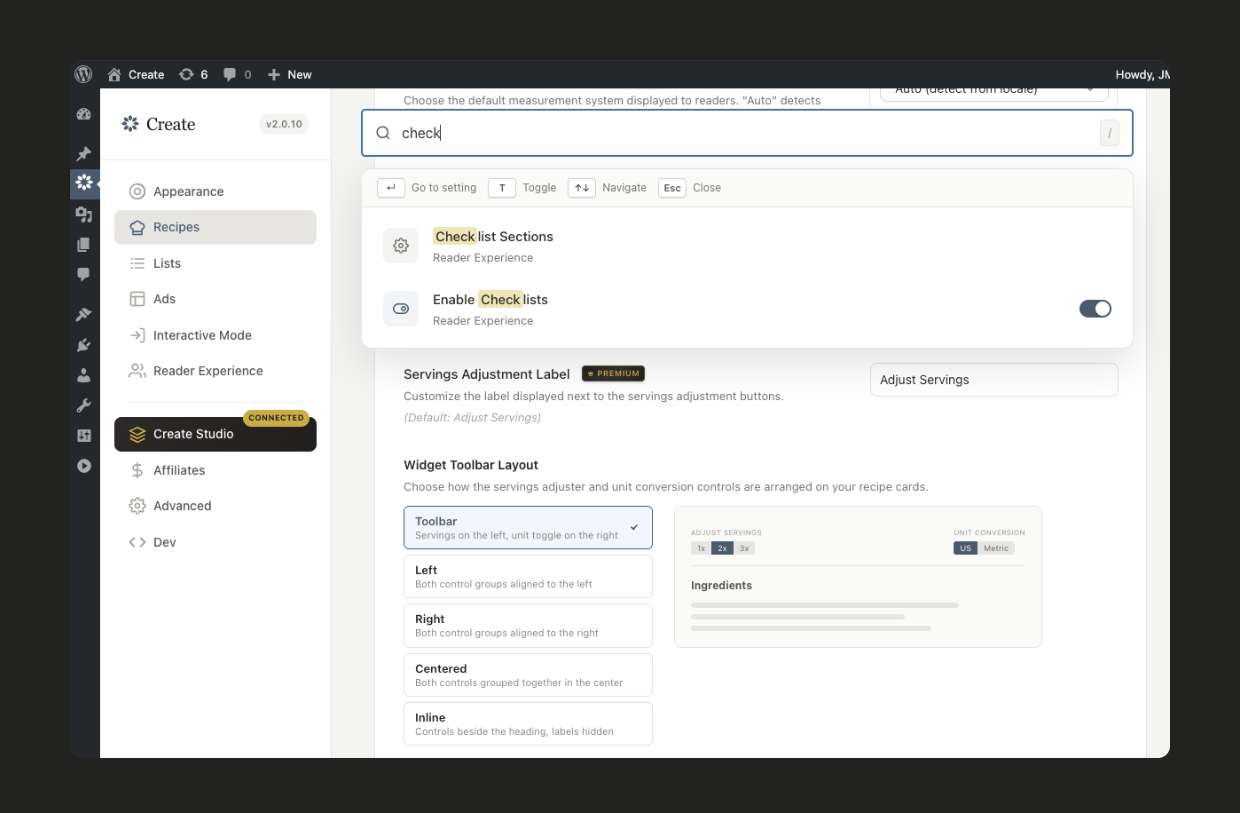1240x813 pixels.
Task: Open the Auto (detect from locale) dropdown
Action: pos(993,90)
